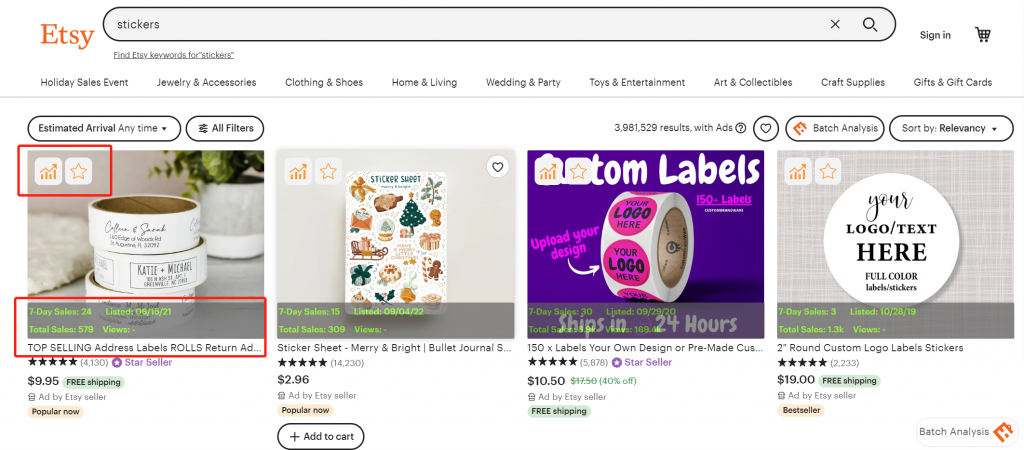The image size is (1024, 450).
Task: Click the Sign in link
Action: pyautogui.click(x=935, y=35)
